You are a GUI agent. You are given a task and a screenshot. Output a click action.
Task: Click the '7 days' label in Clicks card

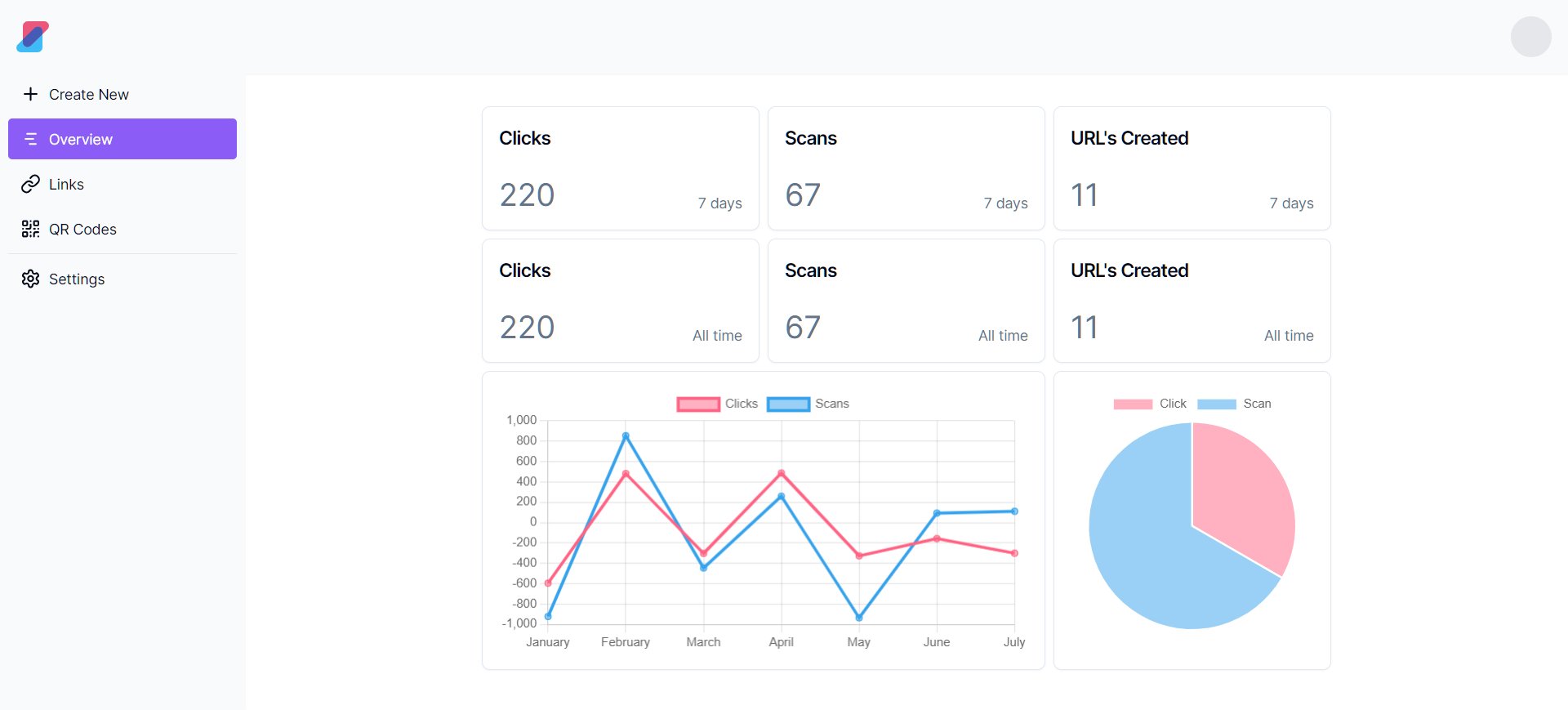[719, 203]
